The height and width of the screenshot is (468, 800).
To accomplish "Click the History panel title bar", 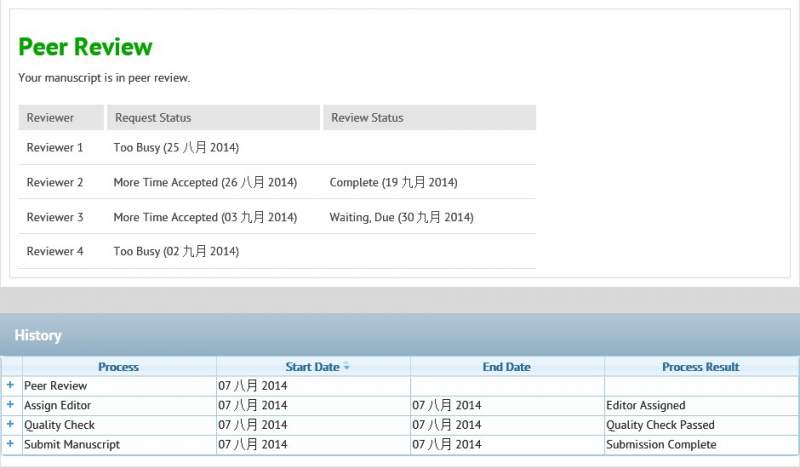I will pyautogui.click(x=400, y=335).
